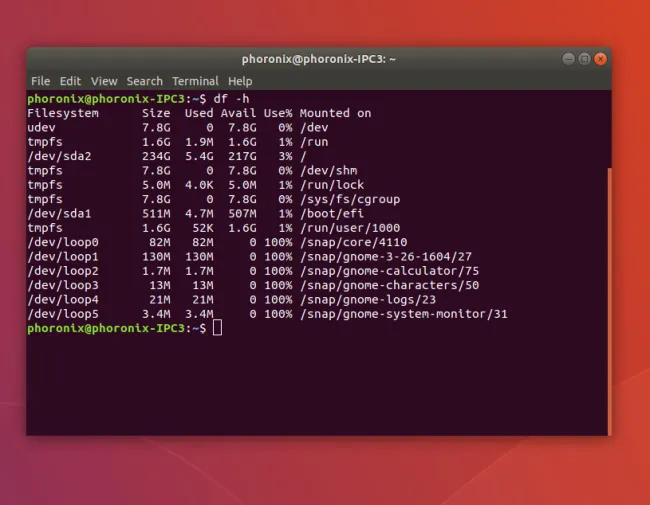Minimize the terminal window
Viewport: 650px width, 505px height.
point(568,59)
